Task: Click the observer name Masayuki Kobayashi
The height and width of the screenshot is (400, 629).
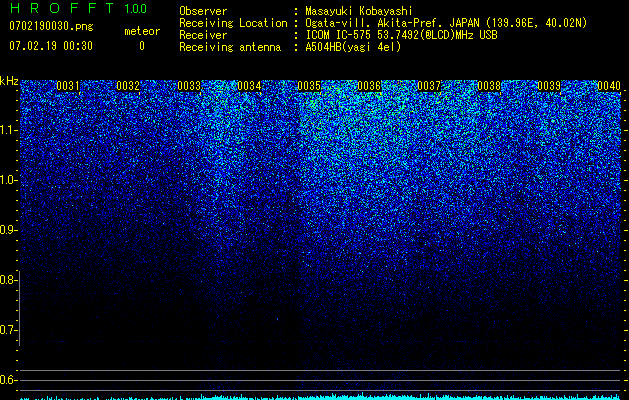Action: [x=359, y=11]
